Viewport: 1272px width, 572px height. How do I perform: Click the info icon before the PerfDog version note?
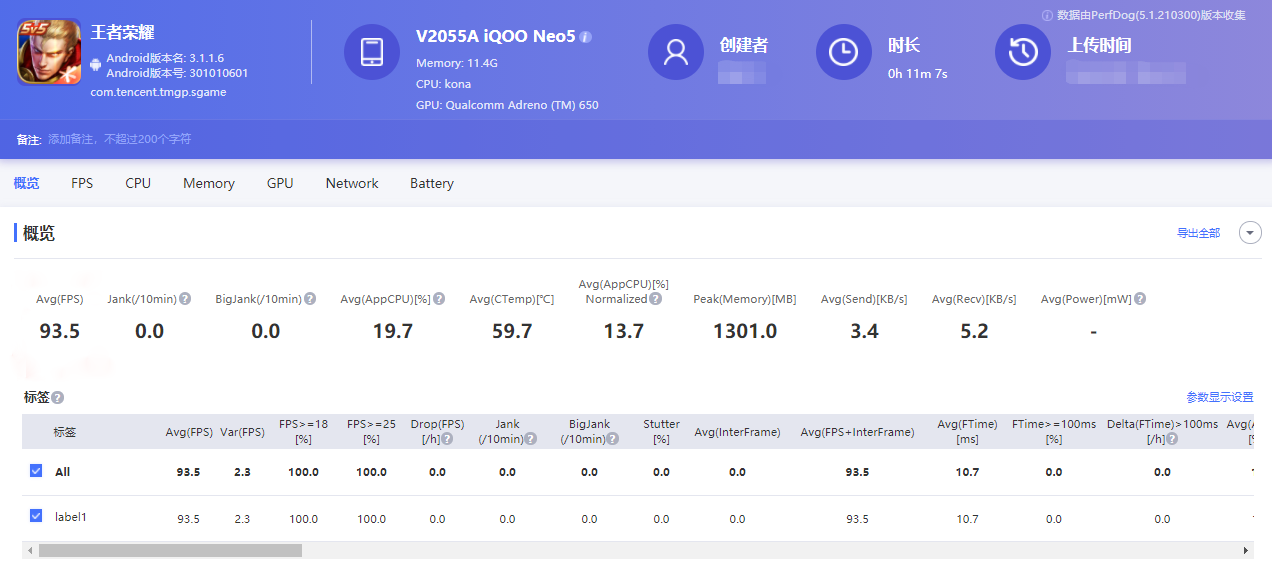1047,15
